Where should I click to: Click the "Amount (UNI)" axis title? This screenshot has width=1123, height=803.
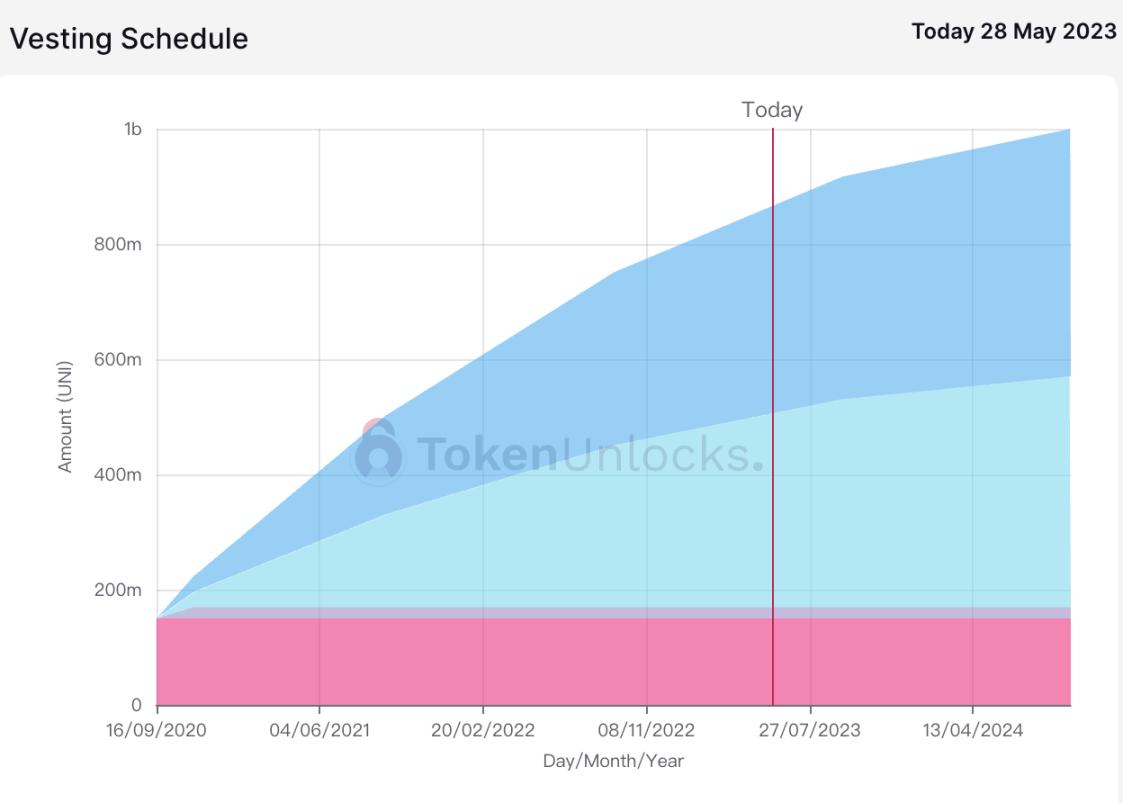(x=66, y=417)
